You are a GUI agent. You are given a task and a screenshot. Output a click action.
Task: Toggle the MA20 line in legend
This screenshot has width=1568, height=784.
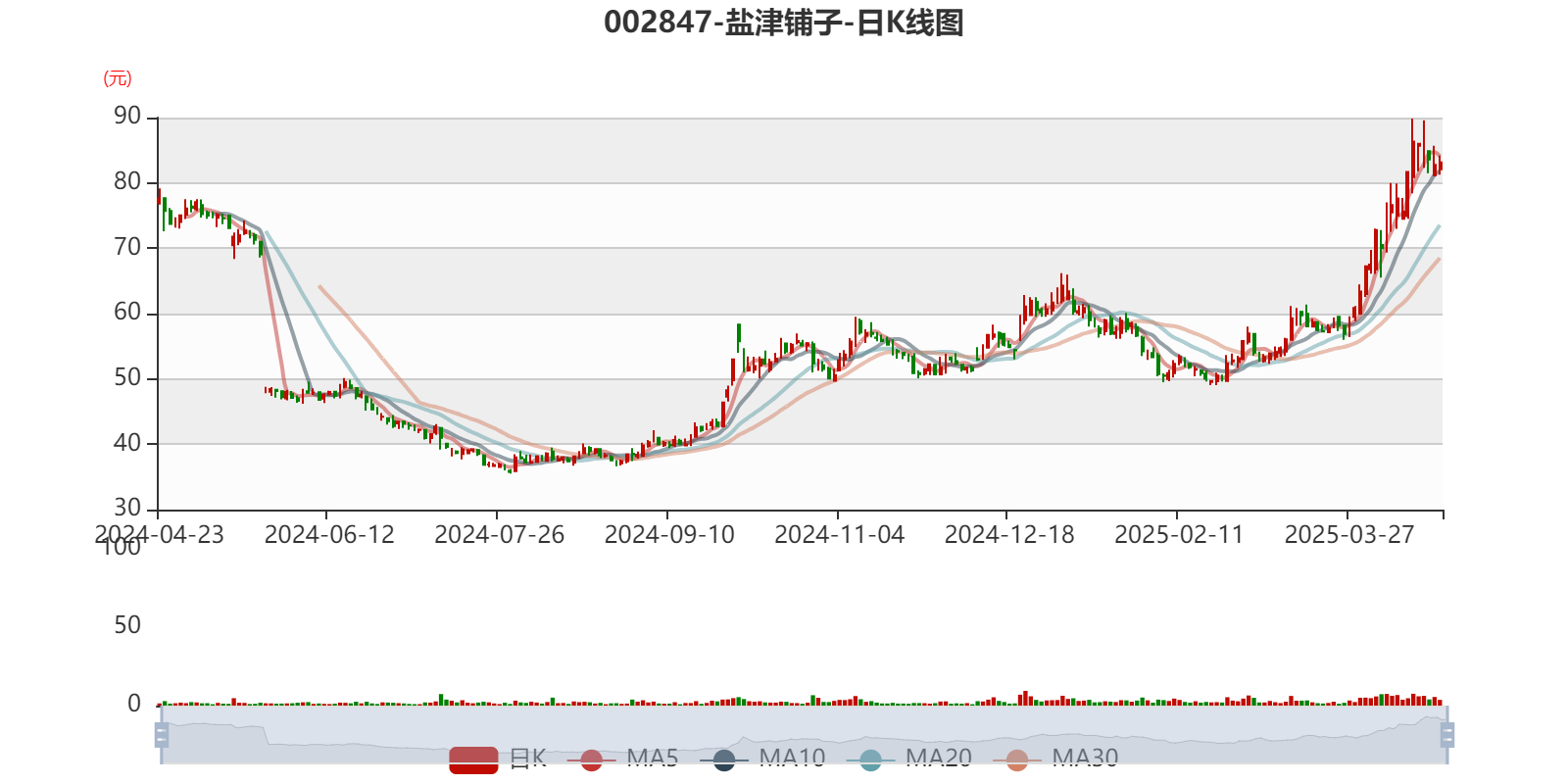pyautogui.click(x=909, y=759)
